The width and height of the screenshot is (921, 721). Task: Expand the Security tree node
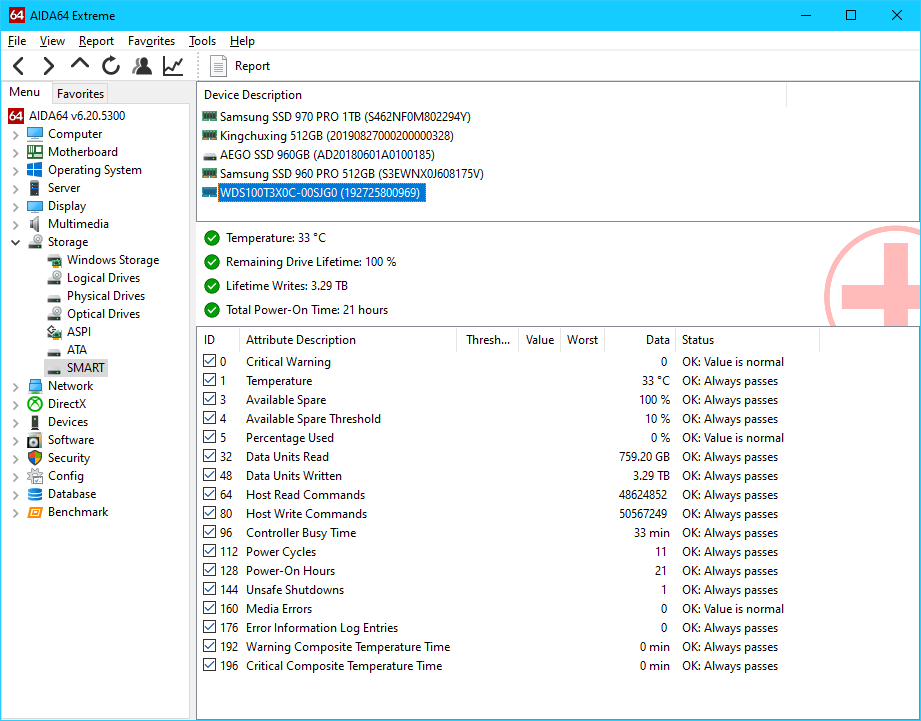[16, 459]
